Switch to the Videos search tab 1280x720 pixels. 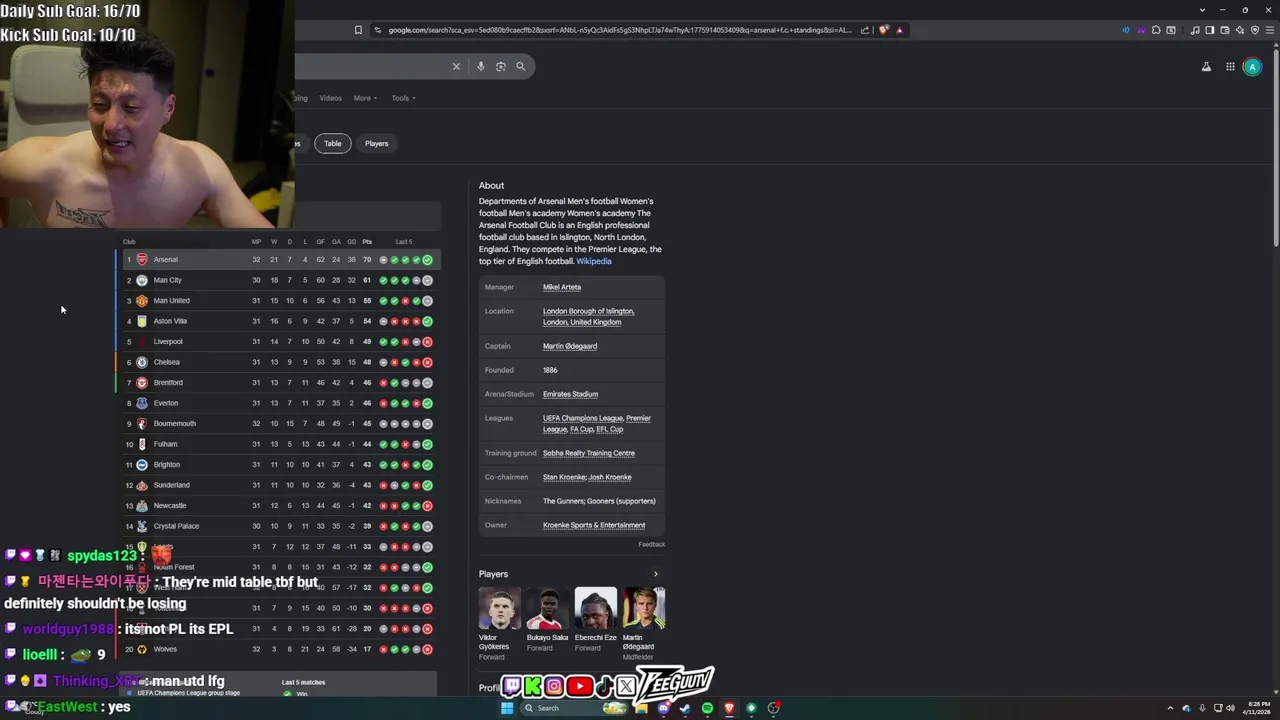point(330,98)
